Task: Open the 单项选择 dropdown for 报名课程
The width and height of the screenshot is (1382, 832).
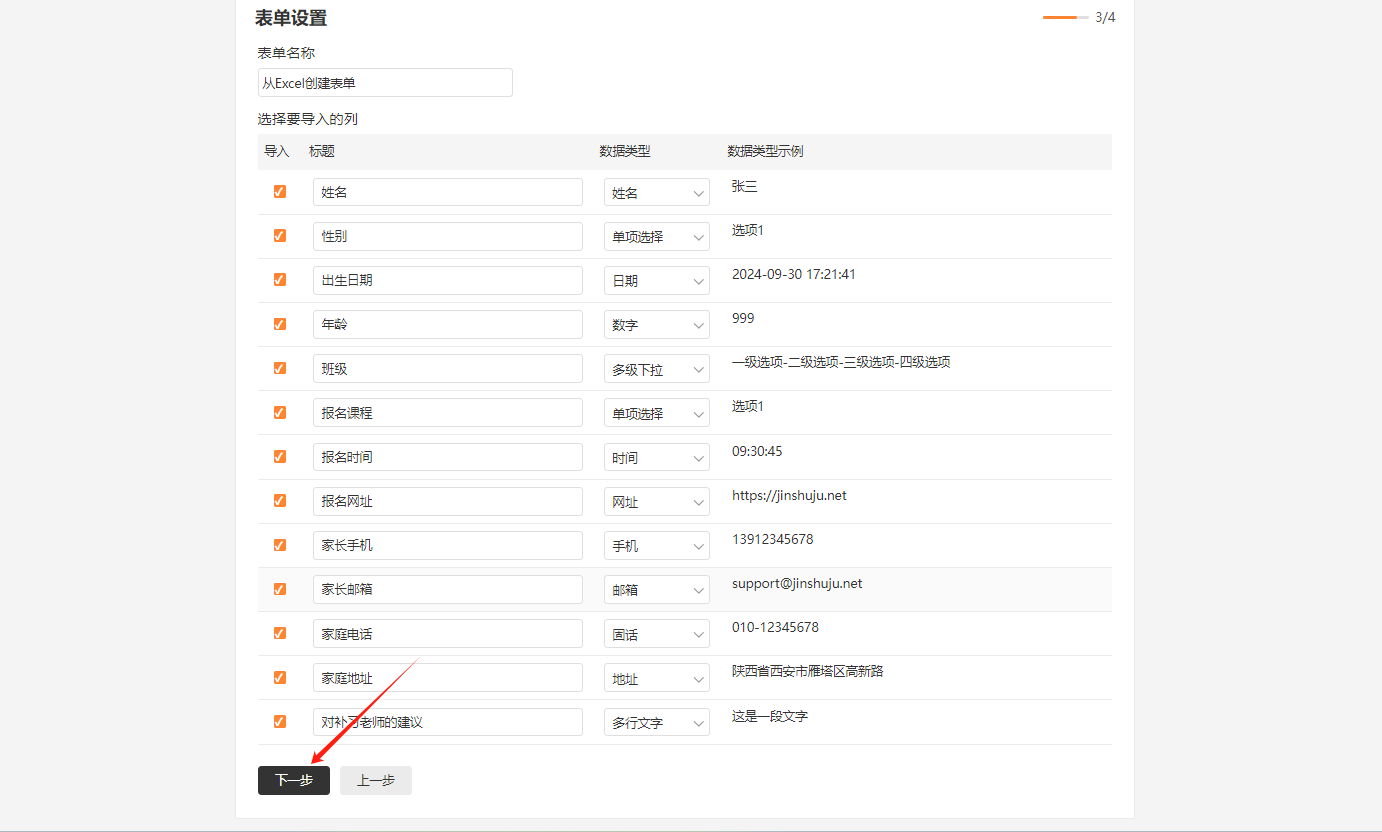Action: pyautogui.click(x=657, y=413)
